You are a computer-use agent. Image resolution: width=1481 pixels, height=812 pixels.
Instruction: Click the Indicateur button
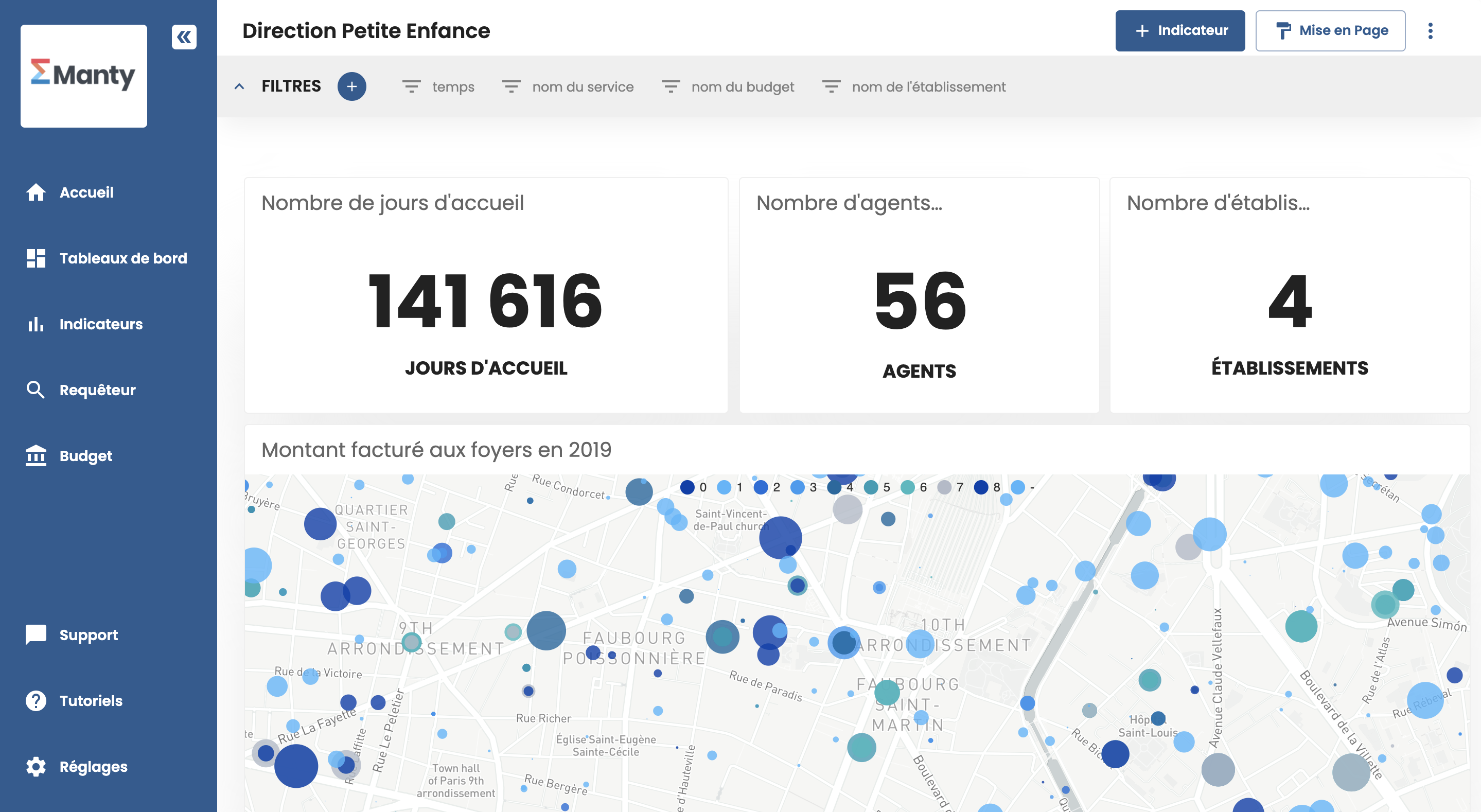coord(1180,30)
